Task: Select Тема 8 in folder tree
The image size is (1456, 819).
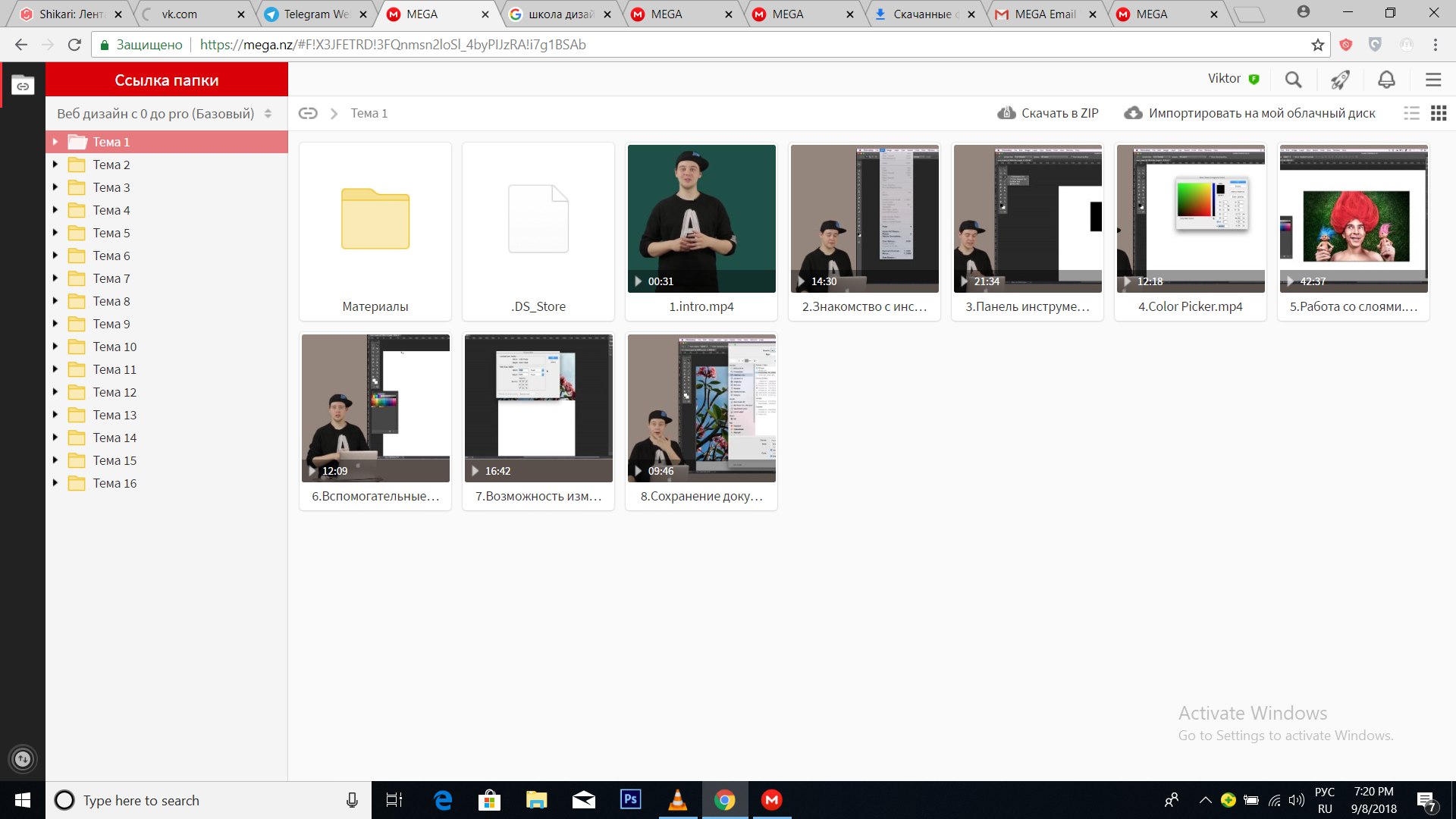Action: (x=111, y=301)
